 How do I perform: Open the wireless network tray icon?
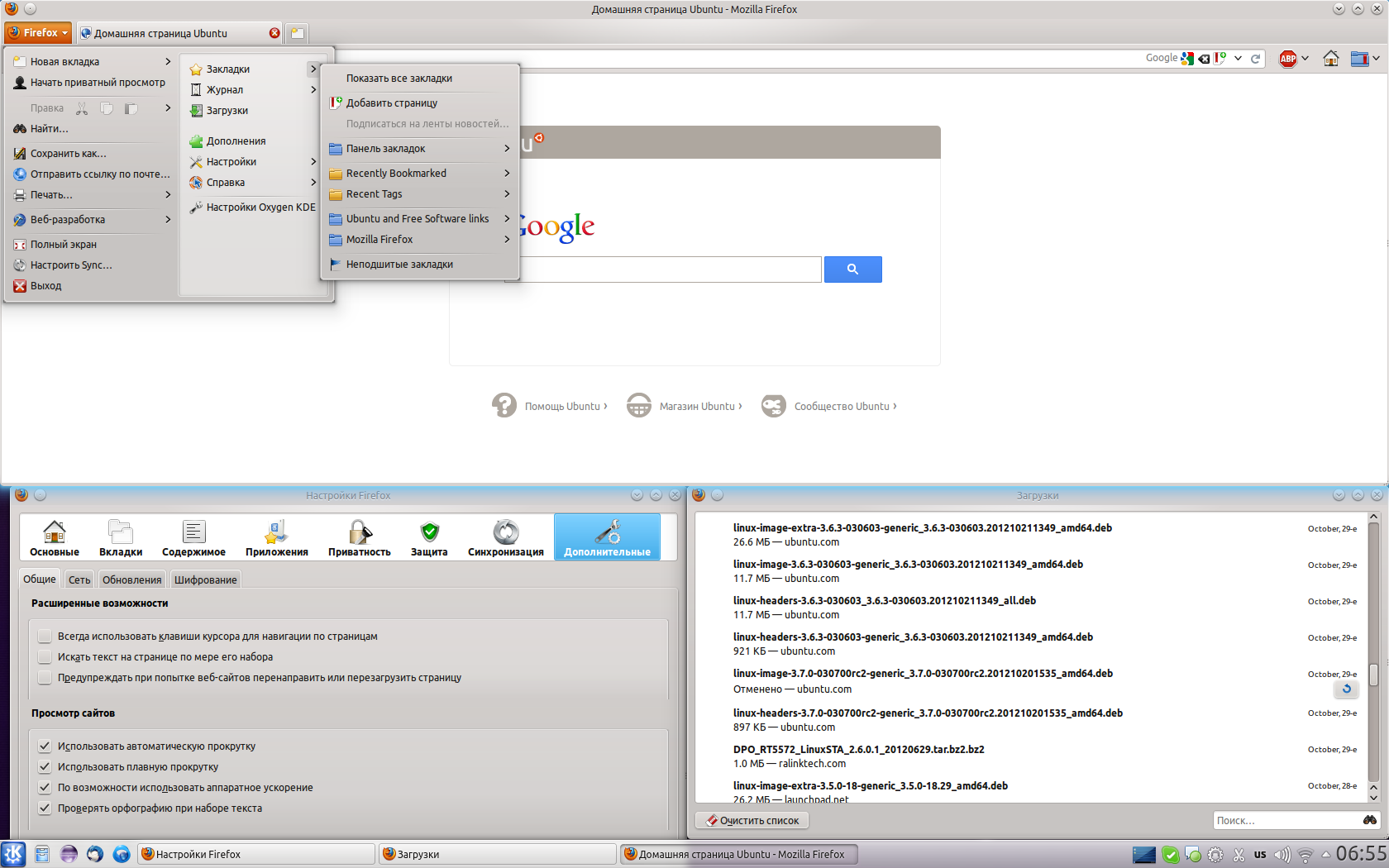pyautogui.click(x=1305, y=855)
